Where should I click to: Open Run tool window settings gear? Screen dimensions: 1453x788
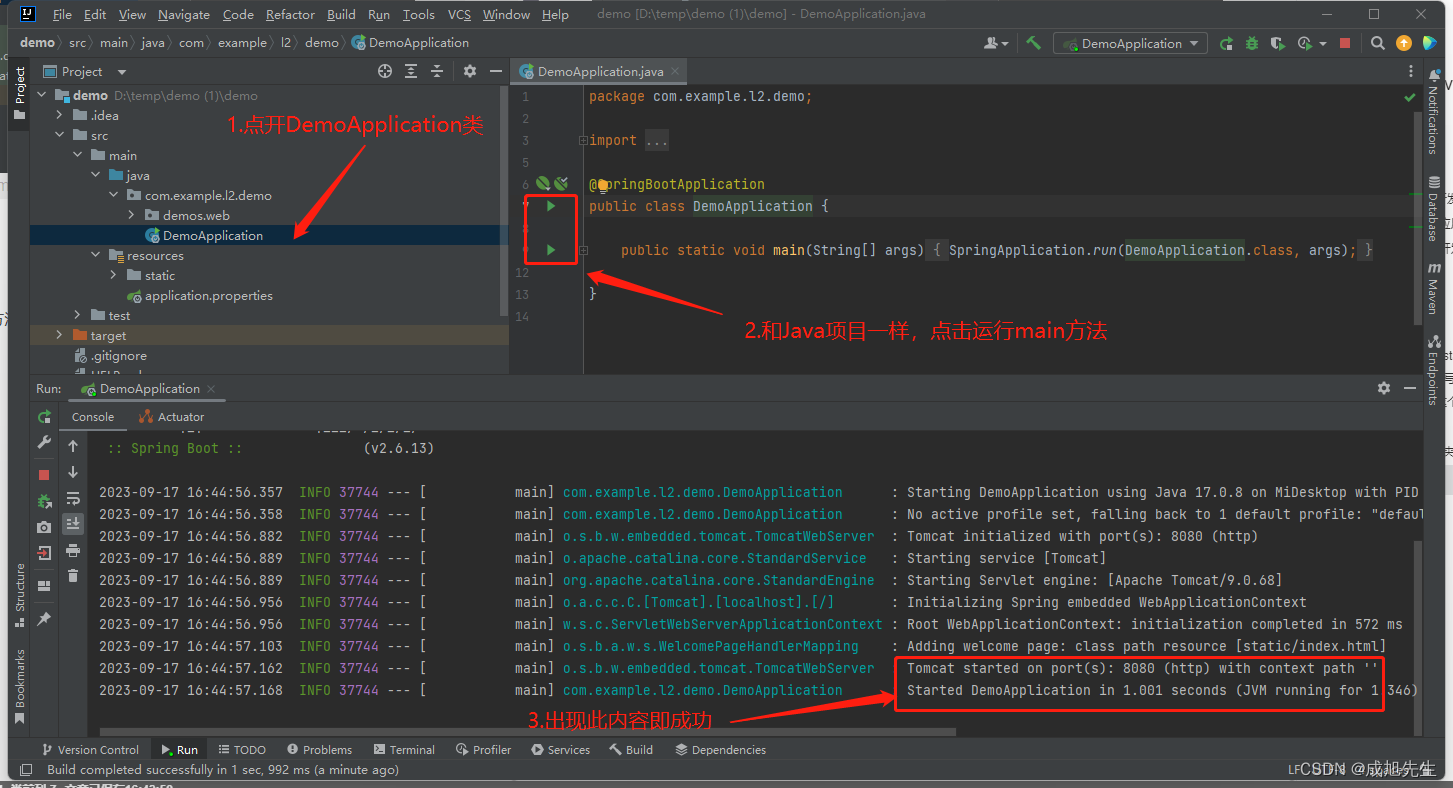[x=1384, y=388]
